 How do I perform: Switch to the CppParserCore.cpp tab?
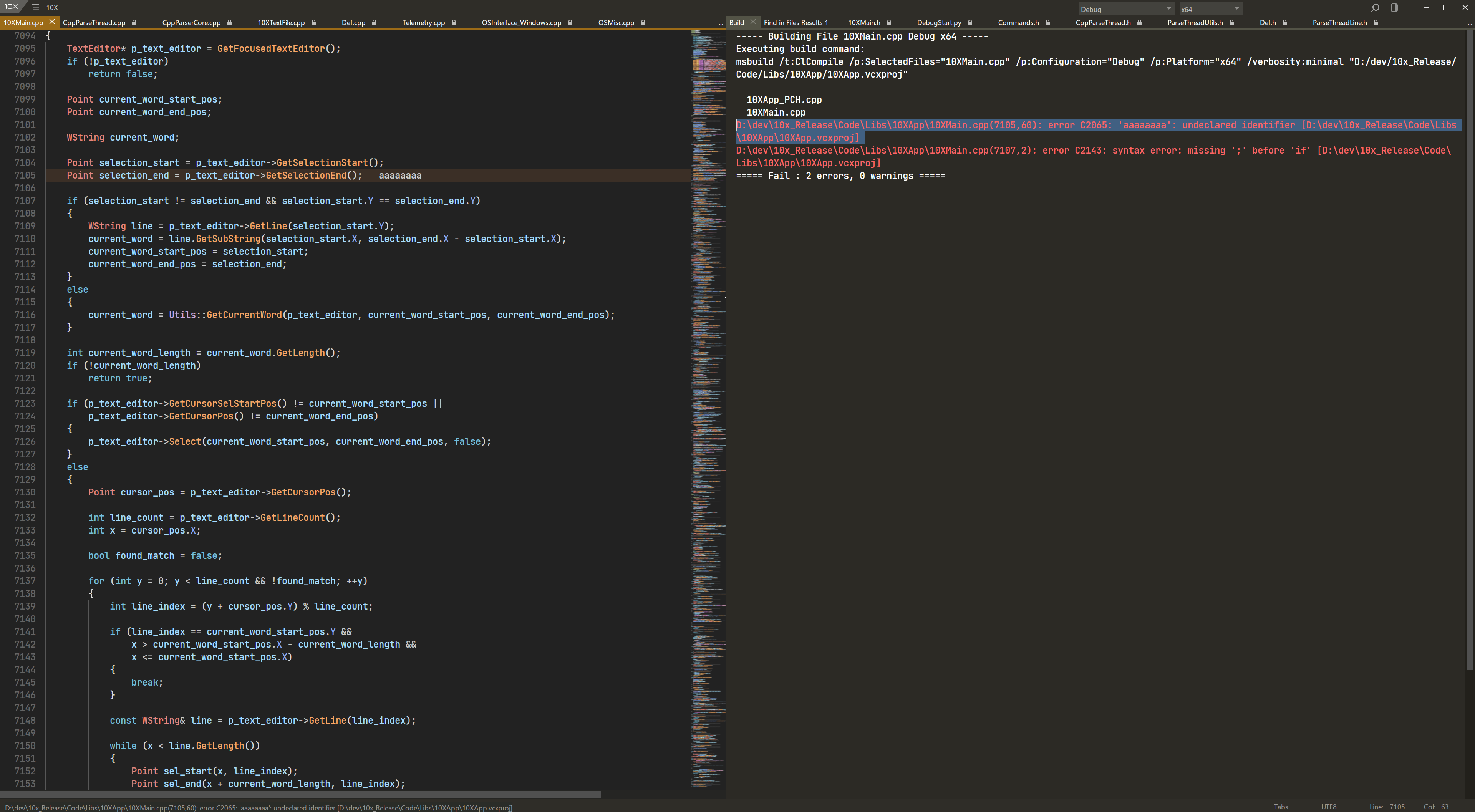[x=191, y=22]
